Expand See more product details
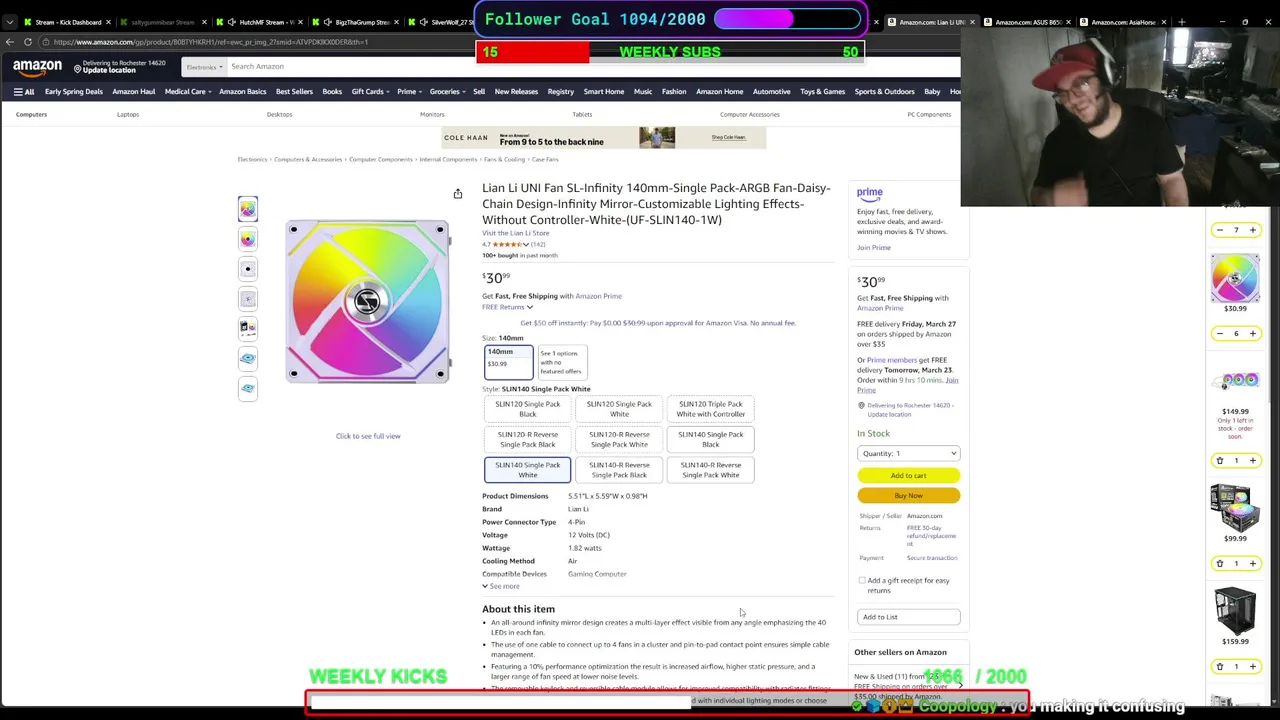 tap(501, 586)
